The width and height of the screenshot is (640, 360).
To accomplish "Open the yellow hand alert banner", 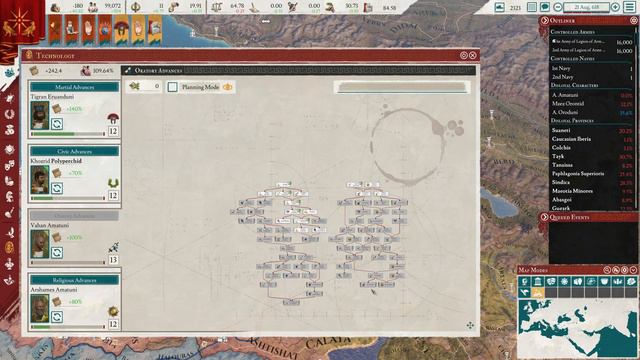I will pos(138,30).
